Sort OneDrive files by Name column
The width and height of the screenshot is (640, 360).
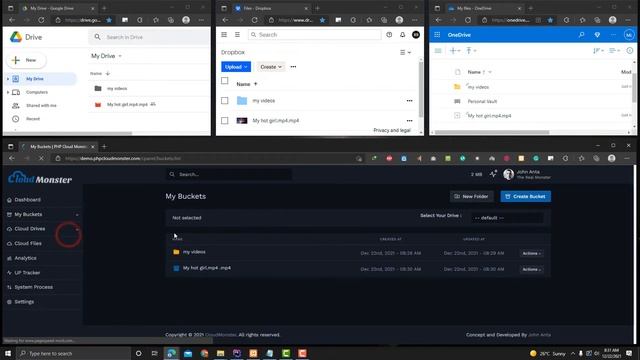(474, 72)
